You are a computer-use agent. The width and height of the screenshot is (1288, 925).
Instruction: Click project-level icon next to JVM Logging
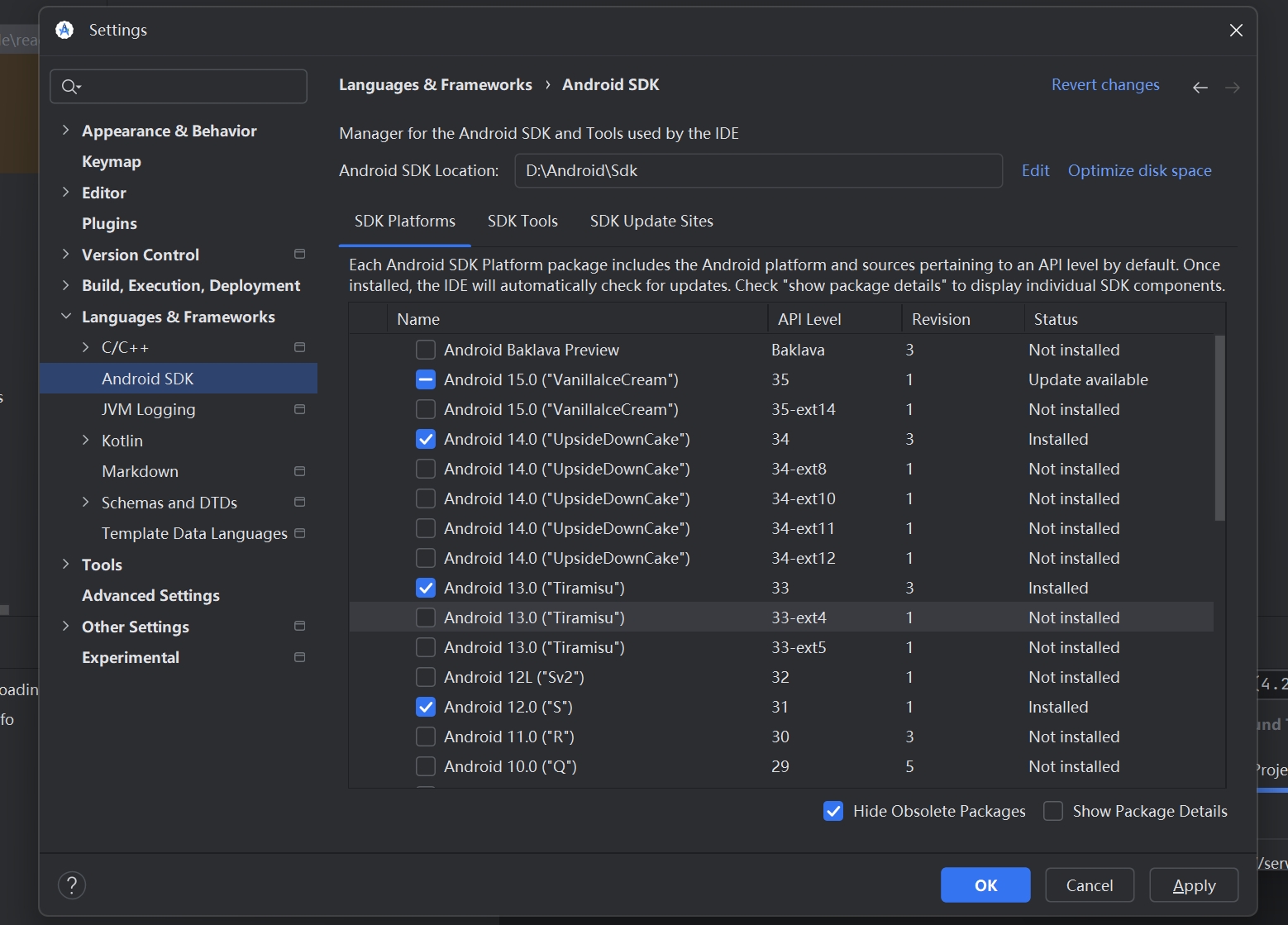(x=299, y=409)
